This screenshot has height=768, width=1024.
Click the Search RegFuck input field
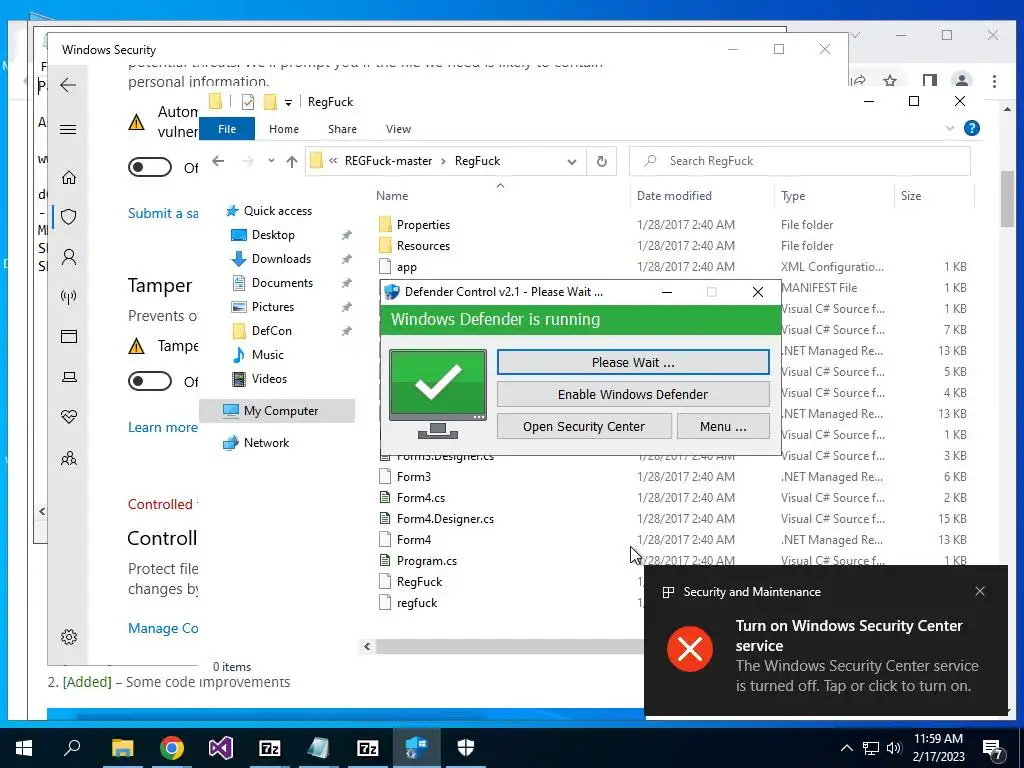coord(800,161)
